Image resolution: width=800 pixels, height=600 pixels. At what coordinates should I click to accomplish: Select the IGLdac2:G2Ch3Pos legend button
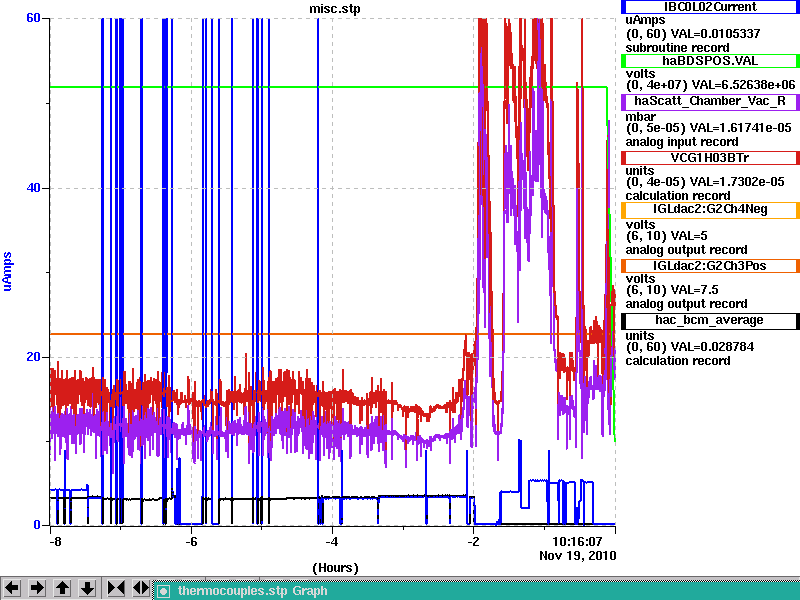[710, 266]
